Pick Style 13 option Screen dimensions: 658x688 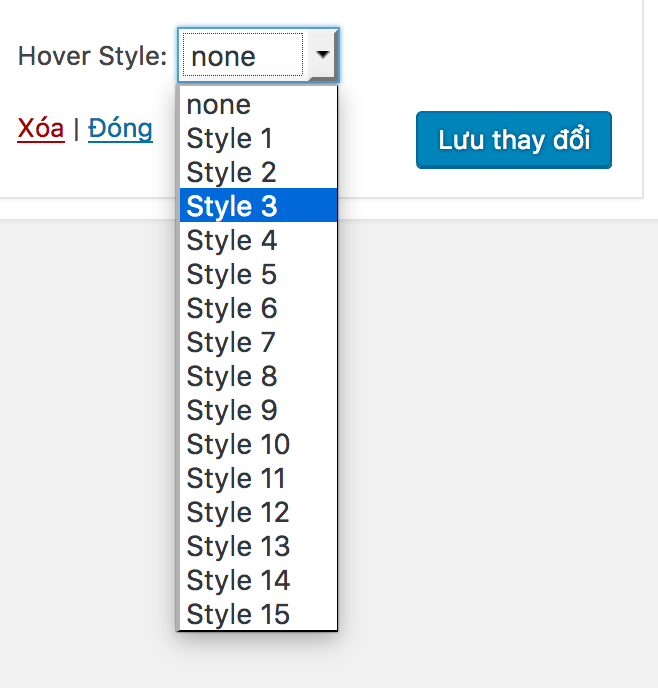257,546
